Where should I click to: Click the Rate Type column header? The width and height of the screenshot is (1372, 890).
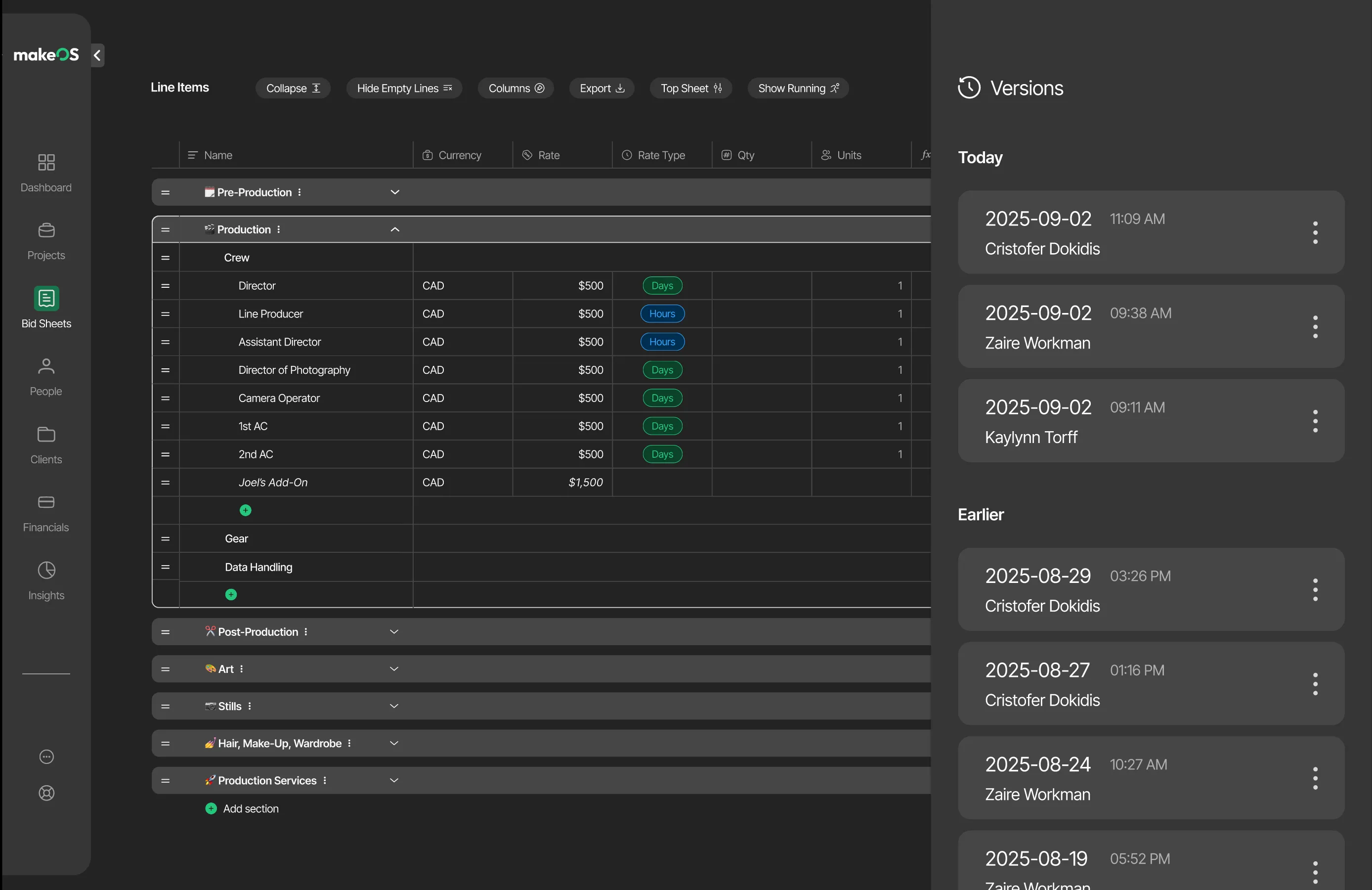click(x=662, y=155)
